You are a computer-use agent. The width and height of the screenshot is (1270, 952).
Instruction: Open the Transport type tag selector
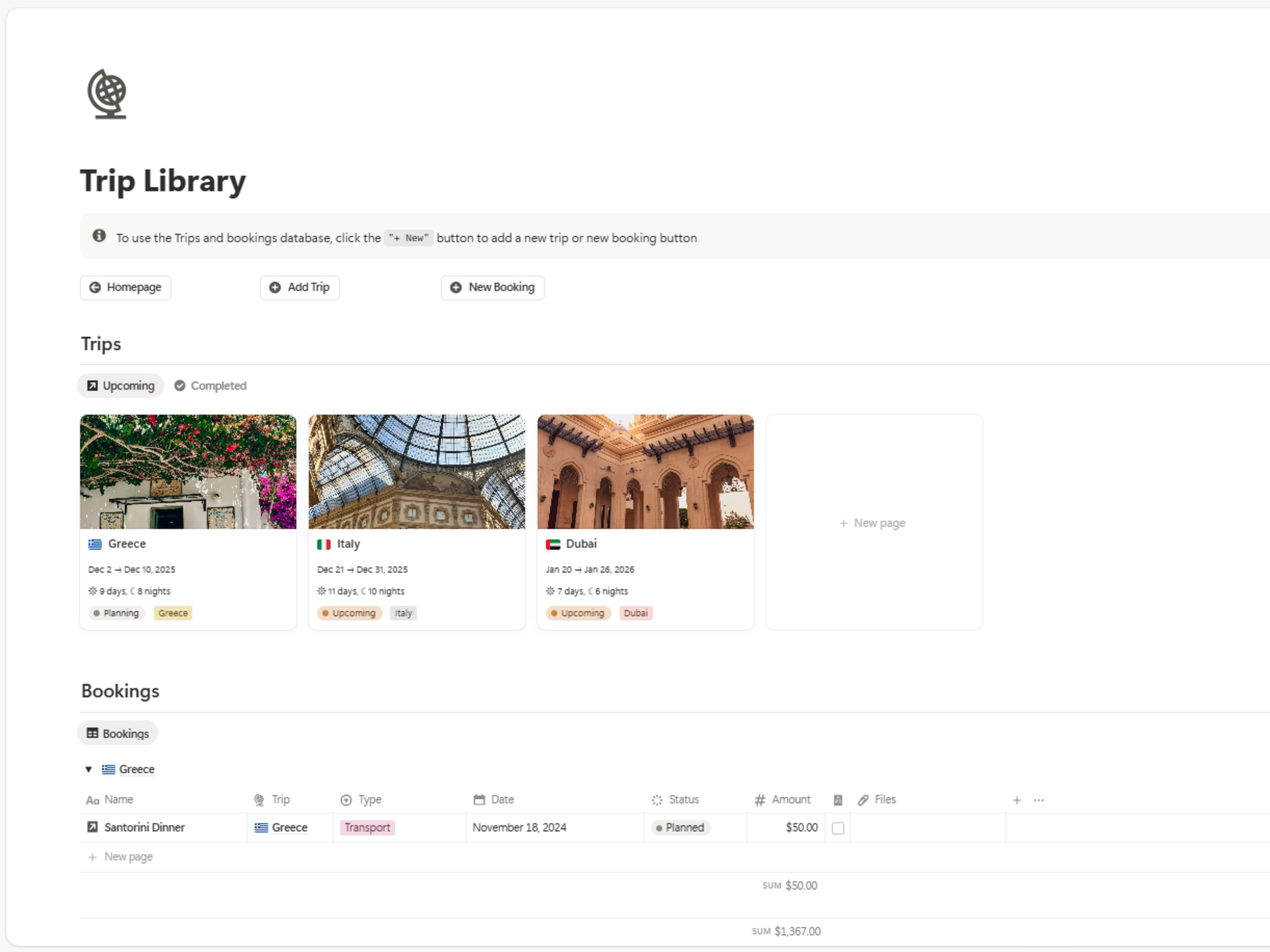pos(367,828)
